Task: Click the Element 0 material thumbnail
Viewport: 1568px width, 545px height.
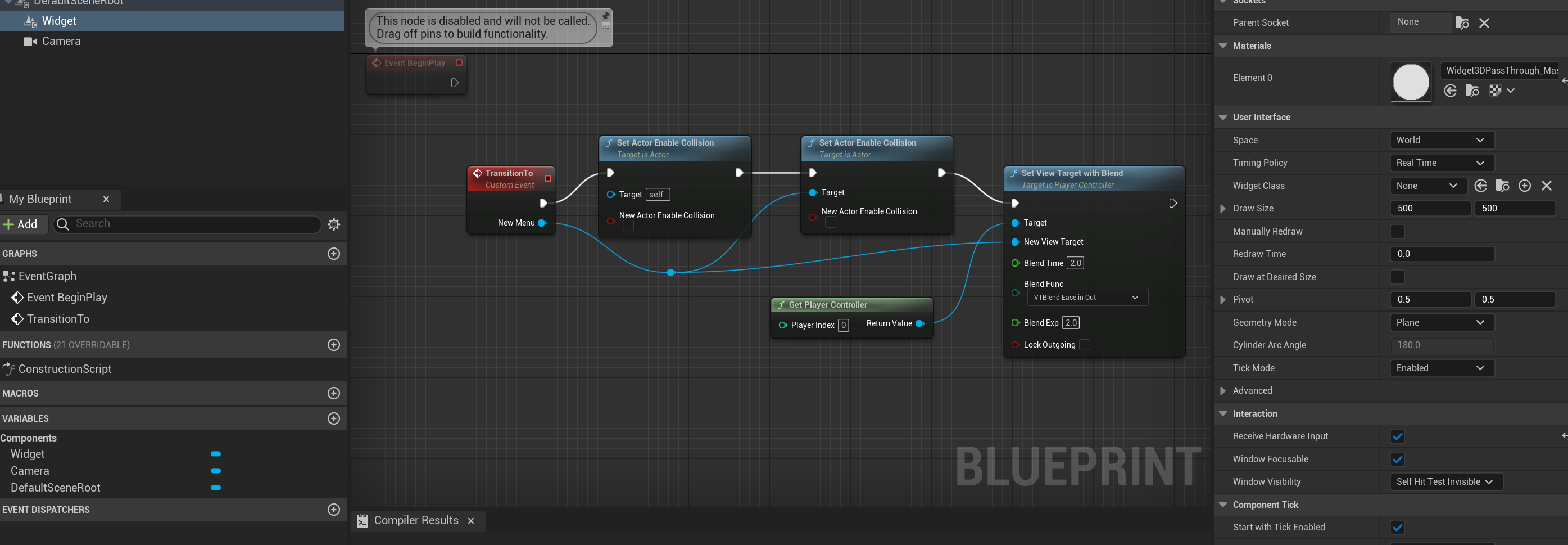Action: [x=1411, y=82]
